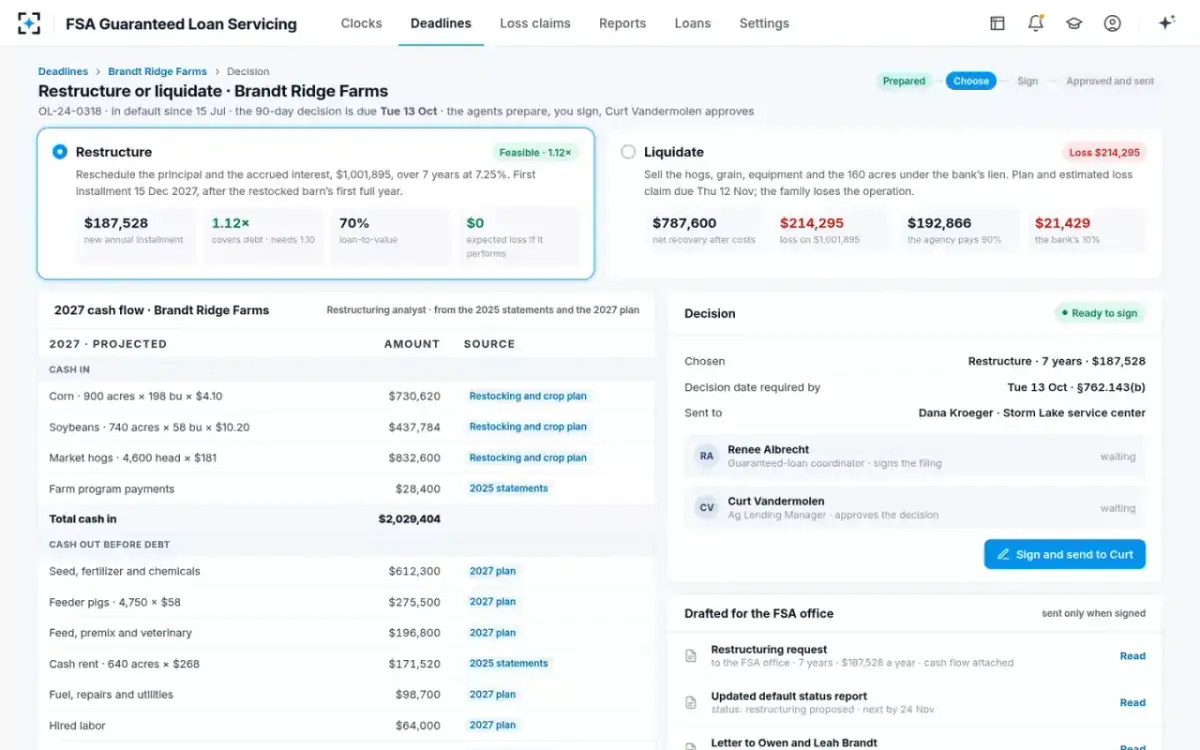1200x750 pixels.
Task: Switch to the Clocks tab
Action: pyautogui.click(x=361, y=23)
